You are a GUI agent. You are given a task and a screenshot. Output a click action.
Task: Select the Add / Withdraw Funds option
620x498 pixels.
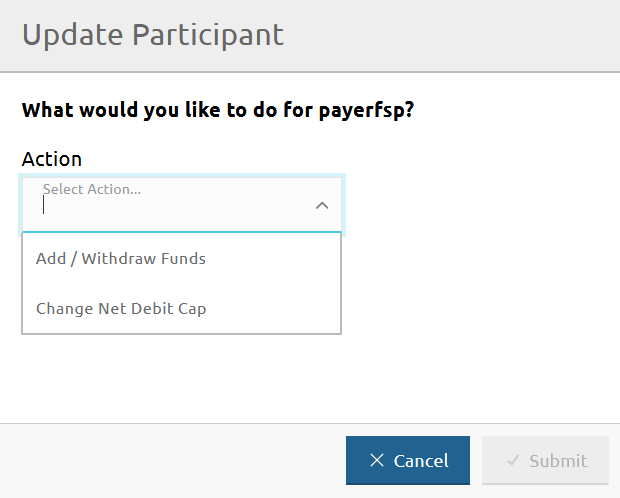coord(121,258)
